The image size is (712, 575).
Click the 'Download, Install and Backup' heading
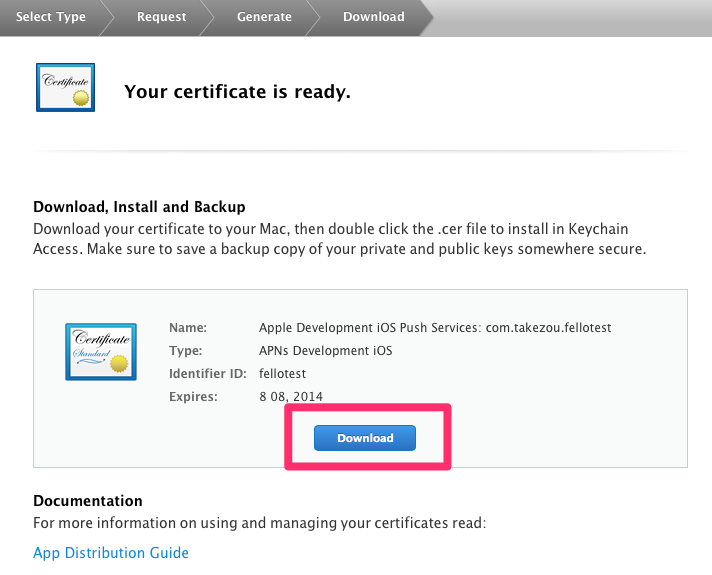coord(139,207)
